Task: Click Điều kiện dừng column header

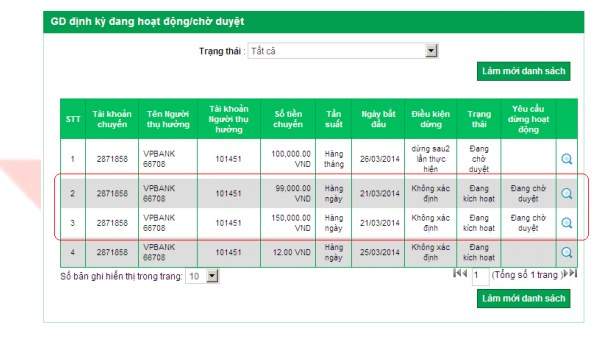Action: click(x=431, y=119)
